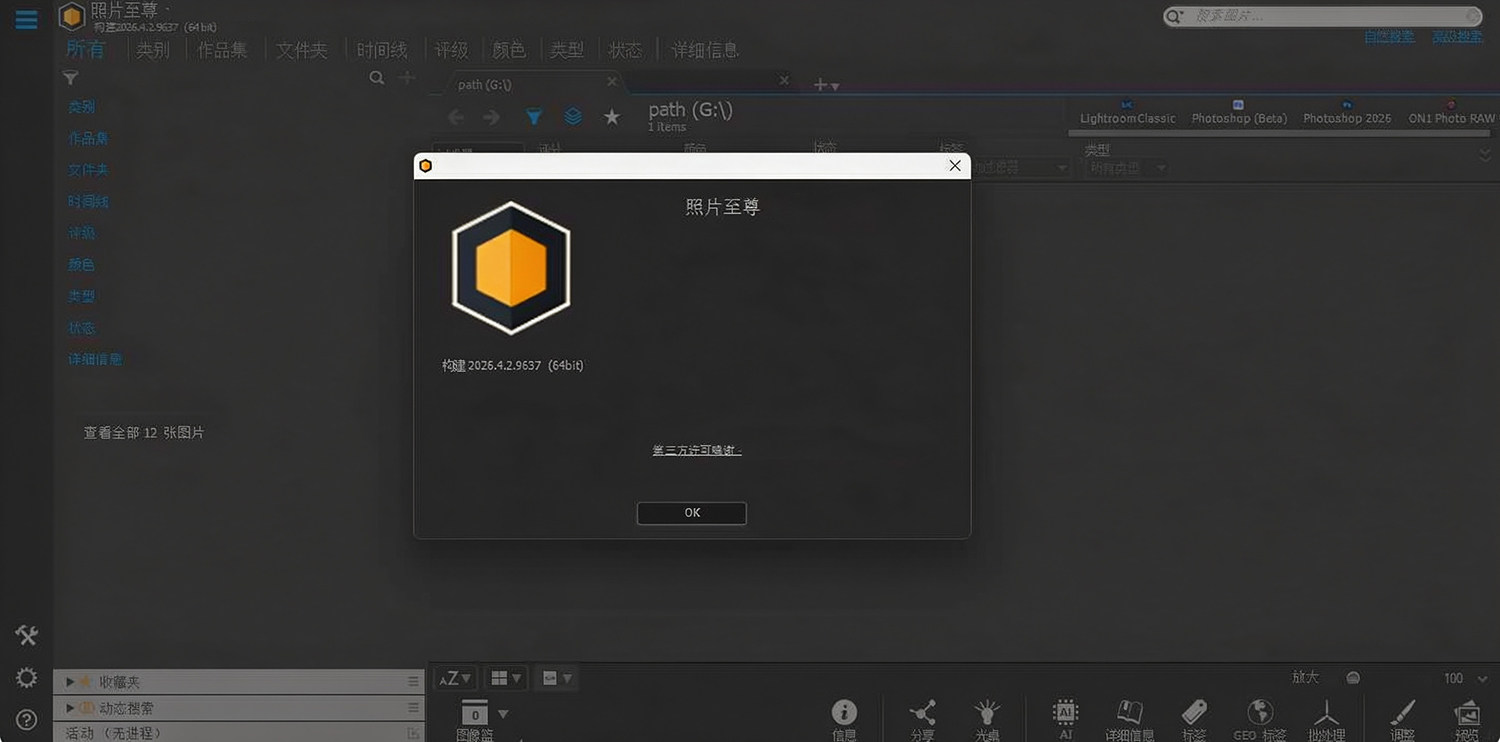
Task: Switch to the 状态 tab in top bar
Action: click(x=625, y=49)
